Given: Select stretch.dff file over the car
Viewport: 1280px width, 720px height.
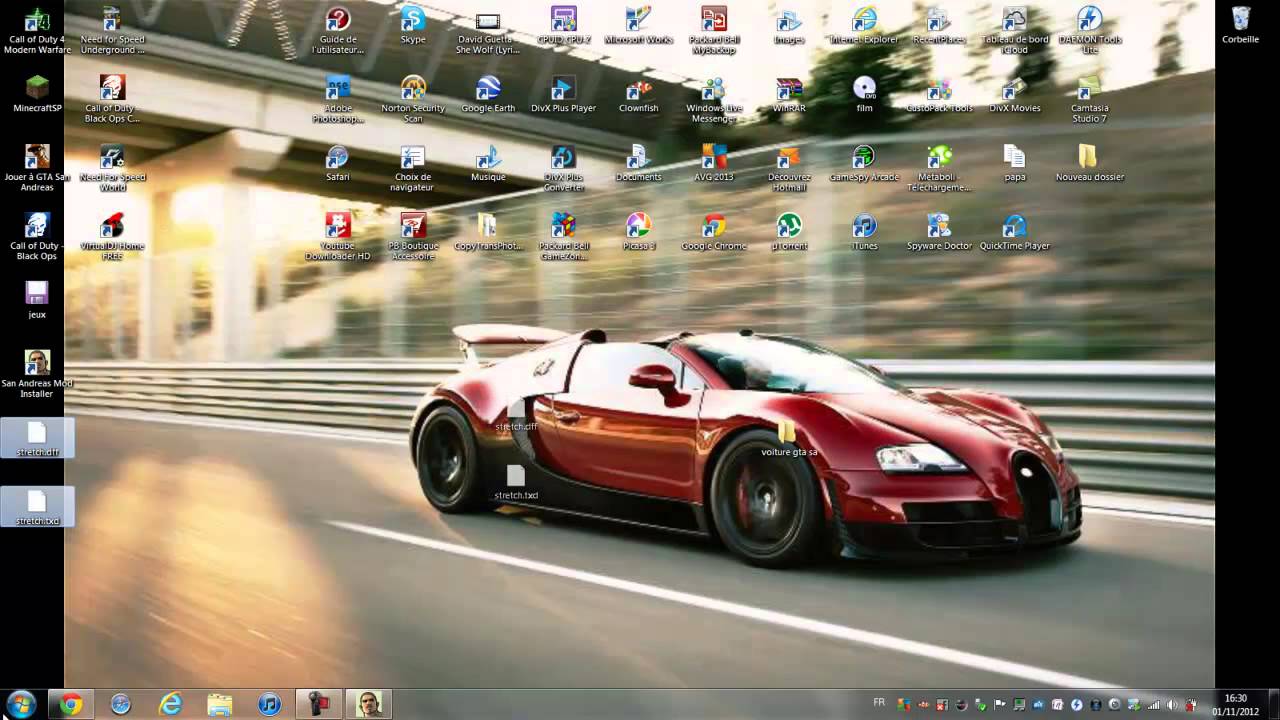Looking at the screenshot, I should pyautogui.click(x=516, y=413).
